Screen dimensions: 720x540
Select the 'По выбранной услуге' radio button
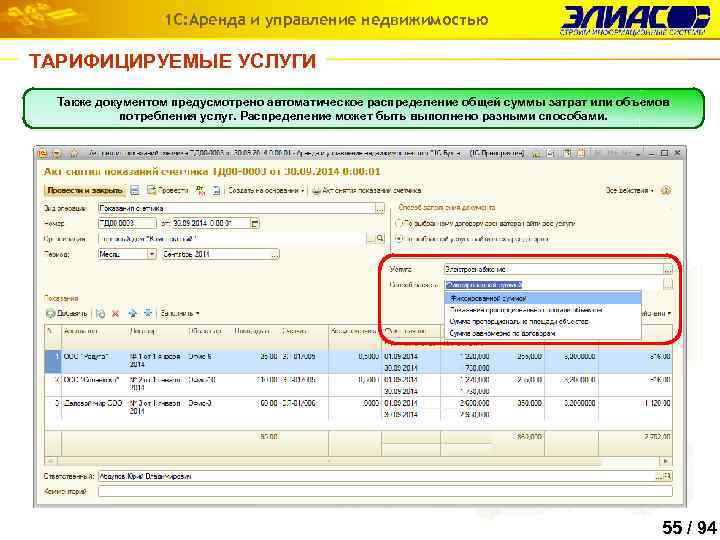tap(399, 239)
